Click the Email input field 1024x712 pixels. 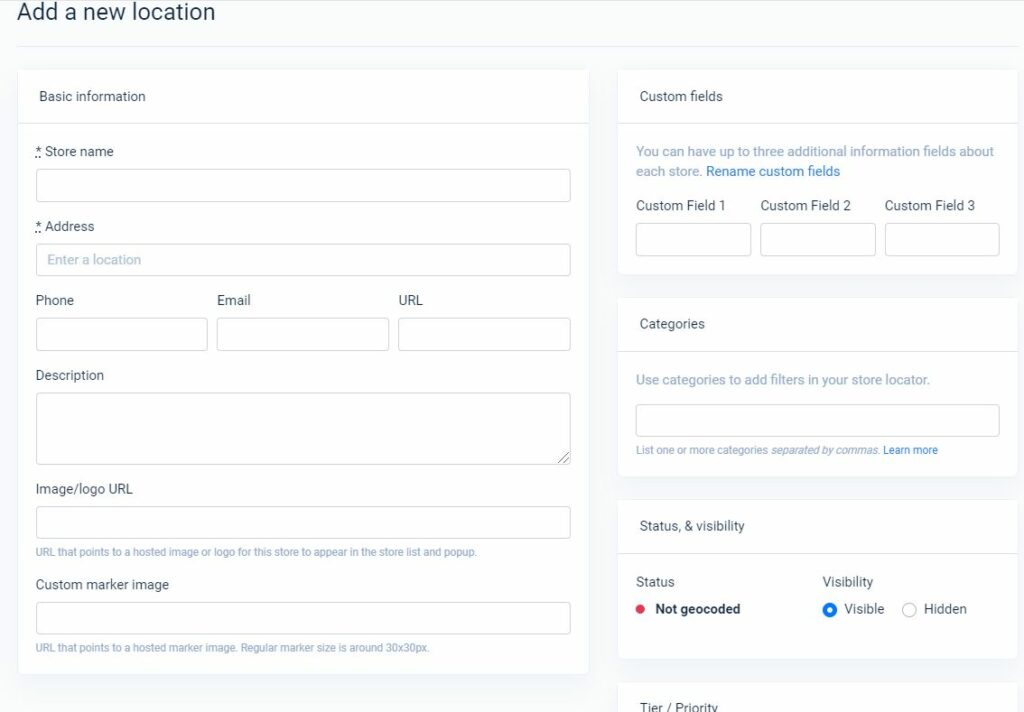[x=301, y=333]
